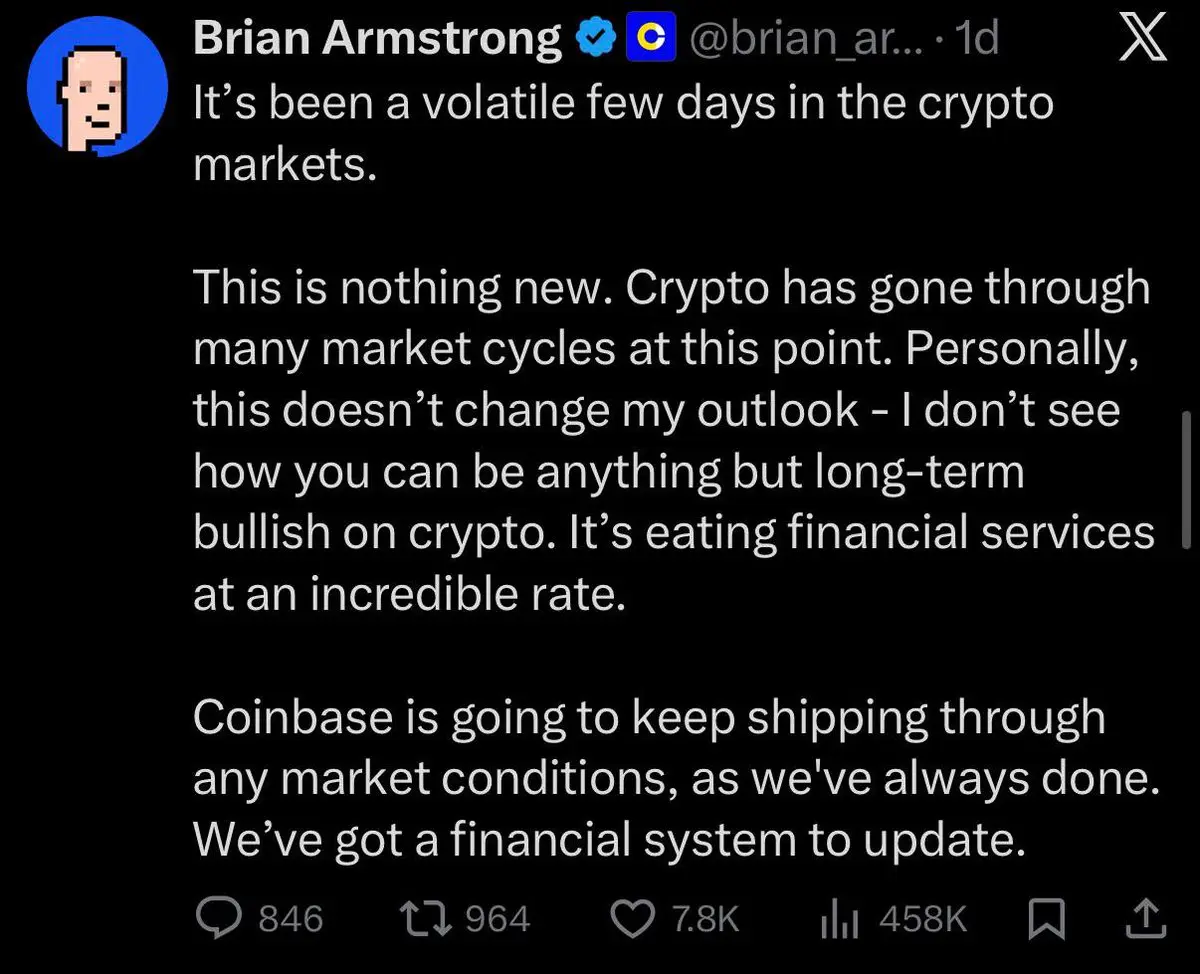Click the share upload arrow icon
The height and width of the screenshot is (974, 1200).
tap(1144, 918)
